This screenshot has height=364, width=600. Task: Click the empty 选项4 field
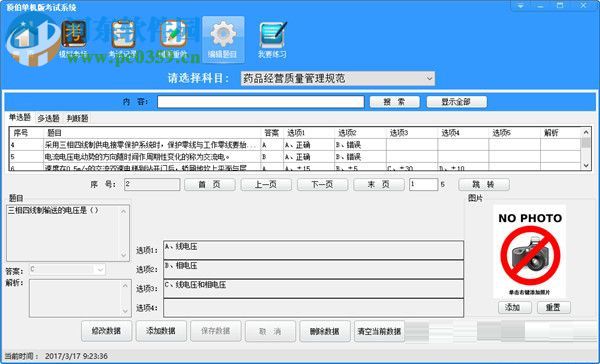313,308
